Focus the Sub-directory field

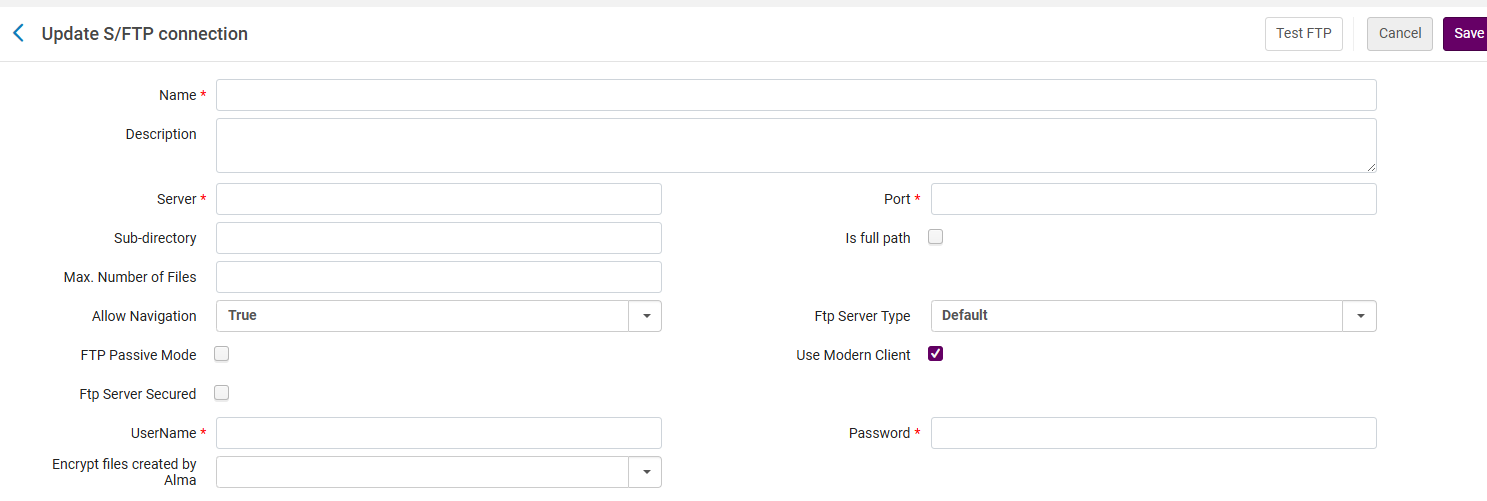439,238
